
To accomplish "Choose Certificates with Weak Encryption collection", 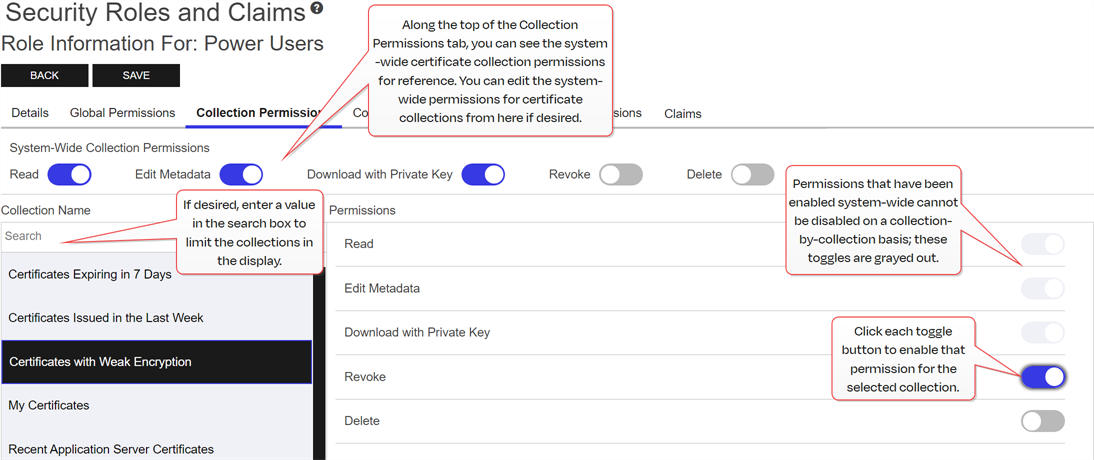I will (x=100, y=362).
